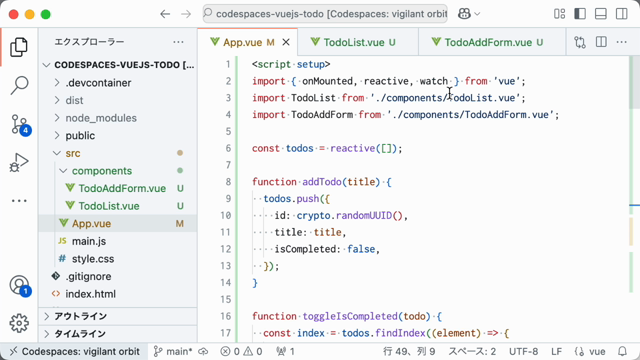Open the Explorer view in activity bar
640x360 pixels.
19,47
